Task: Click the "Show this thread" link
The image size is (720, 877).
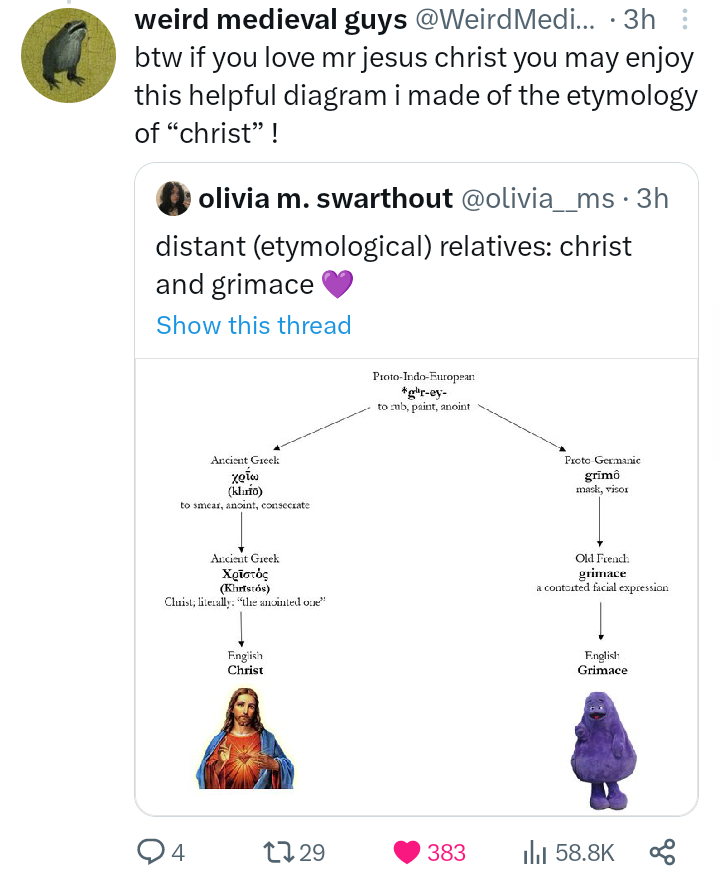Action: click(x=254, y=325)
